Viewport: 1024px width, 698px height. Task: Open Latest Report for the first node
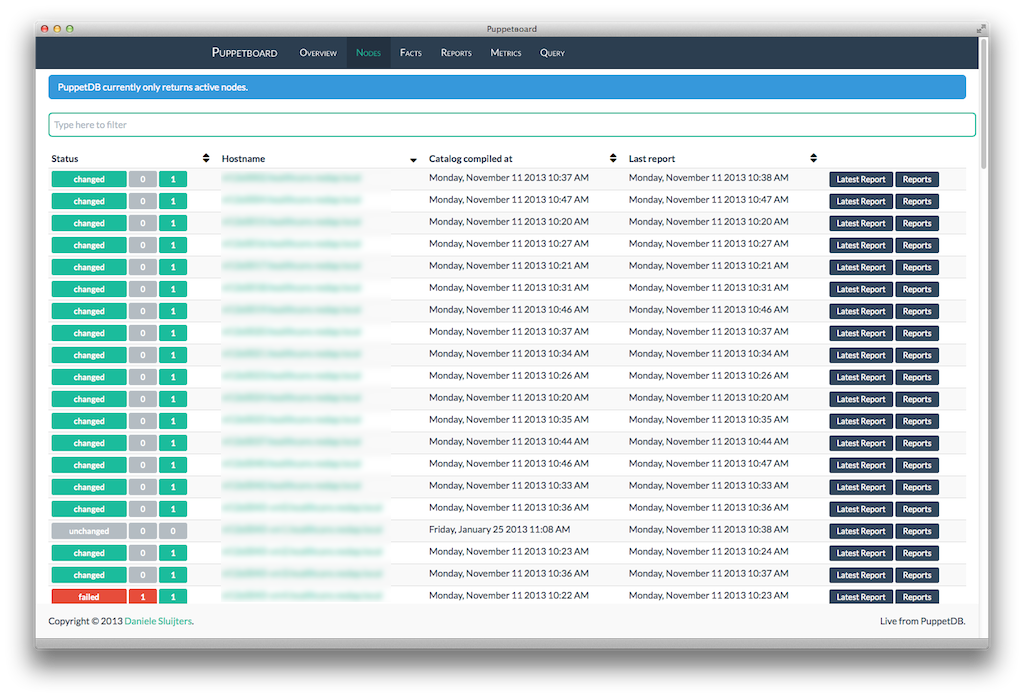tap(861, 179)
